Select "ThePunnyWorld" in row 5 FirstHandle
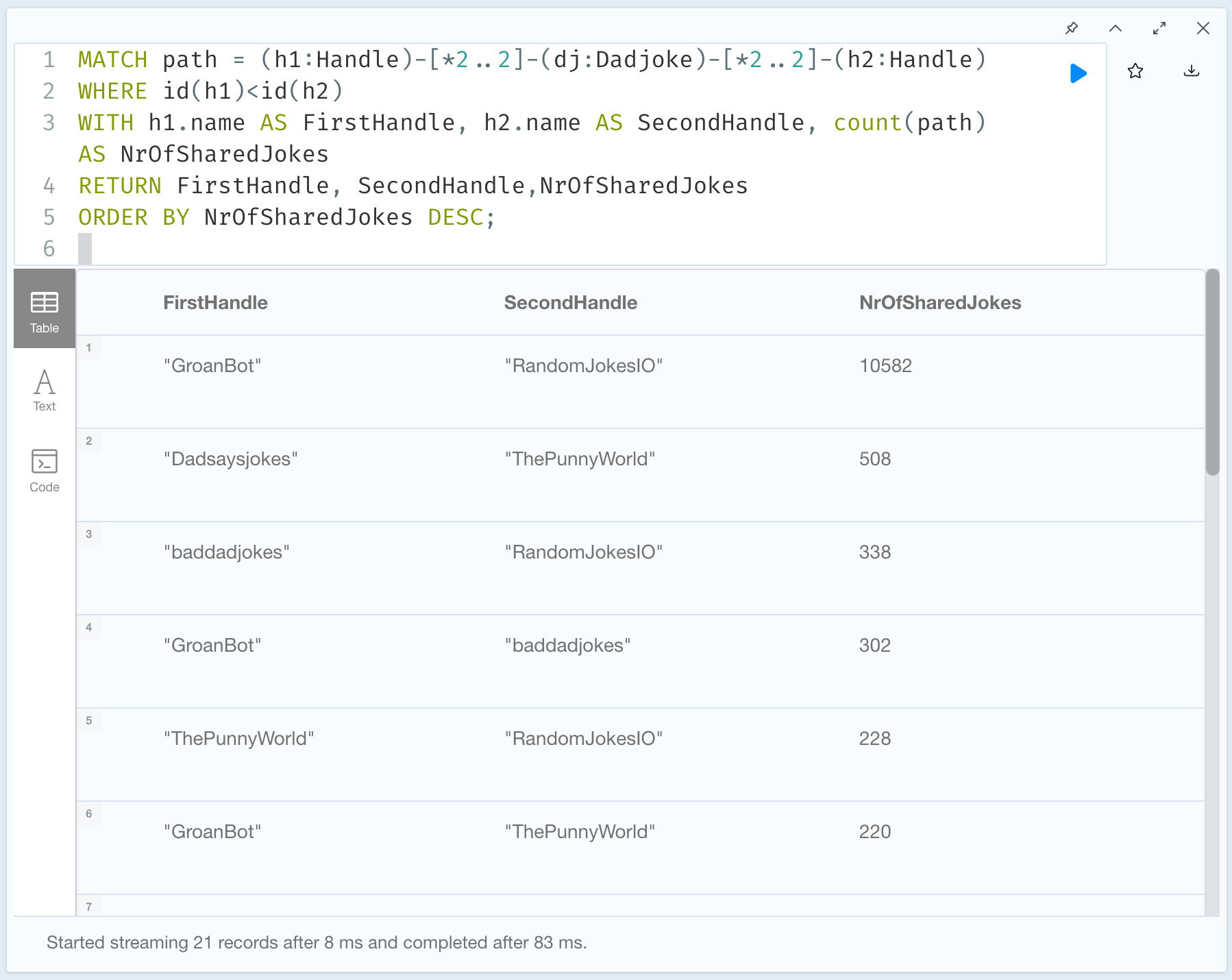This screenshot has height=980, width=1232. coord(238,739)
